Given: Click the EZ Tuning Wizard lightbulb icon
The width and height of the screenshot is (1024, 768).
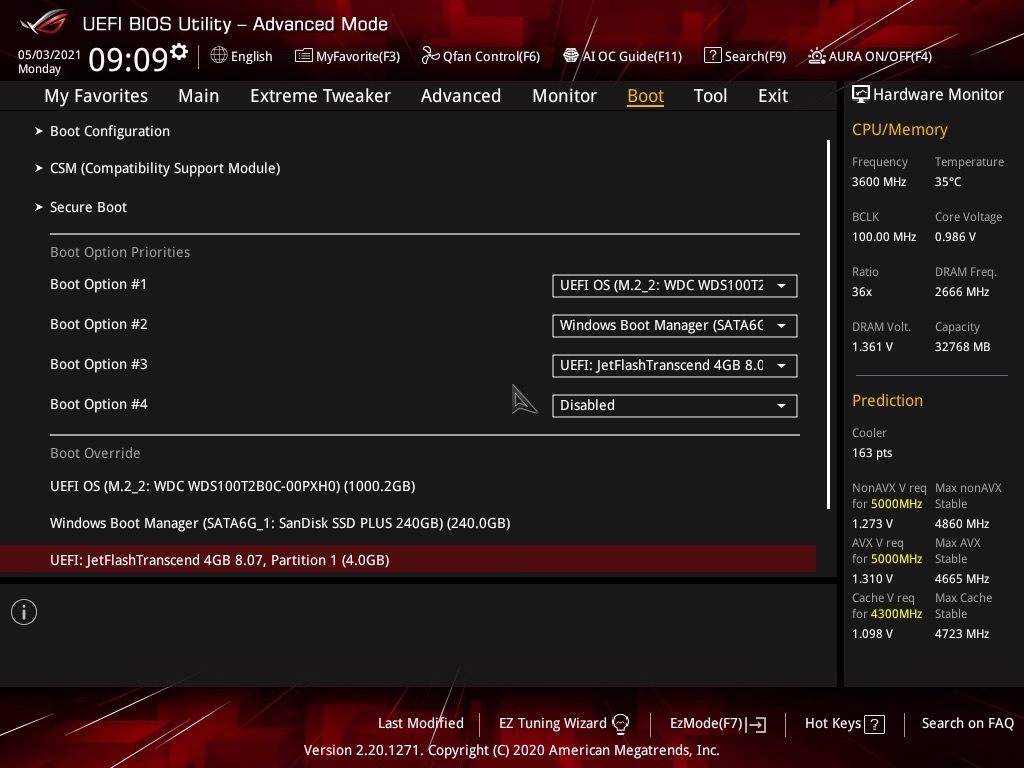Looking at the screenshot, I should tap(620, 724).
